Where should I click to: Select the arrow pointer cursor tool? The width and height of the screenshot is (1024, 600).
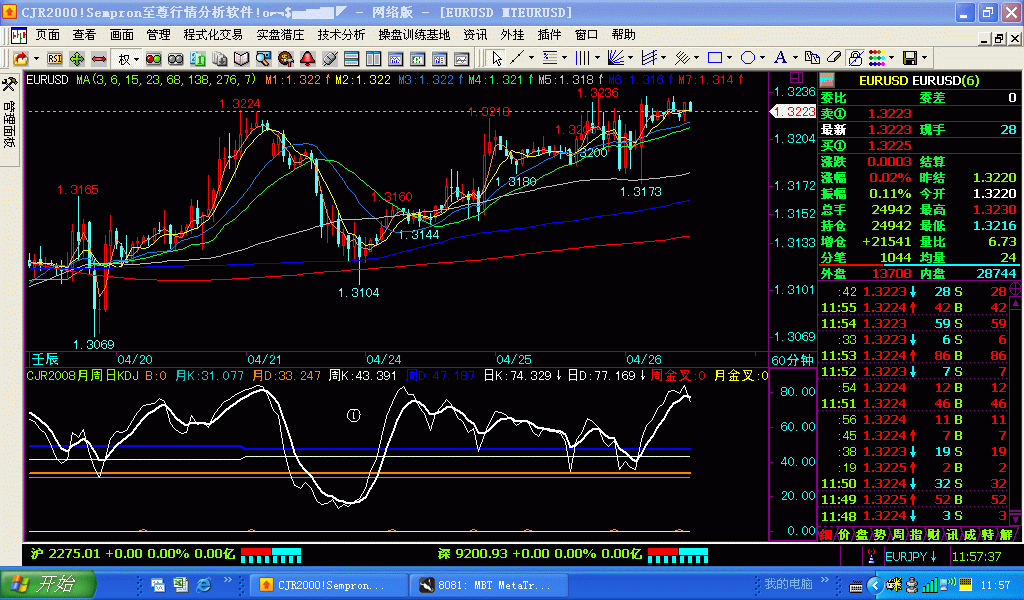pyautogui.click(x=497, y=58)
